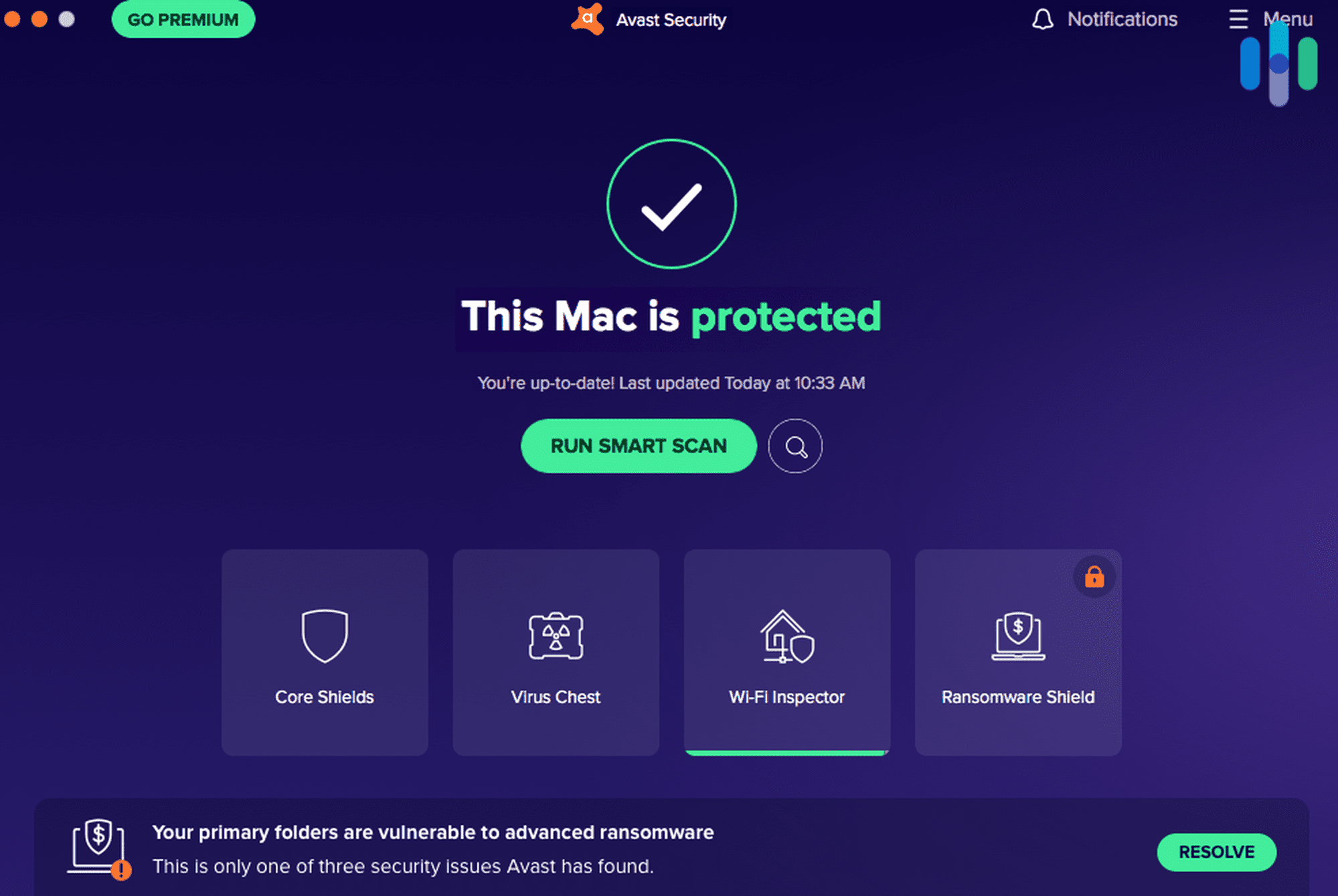This screenshot has height=896, width=1338.
Task: Select the Menu bar item
Action: coord(1270,18)
